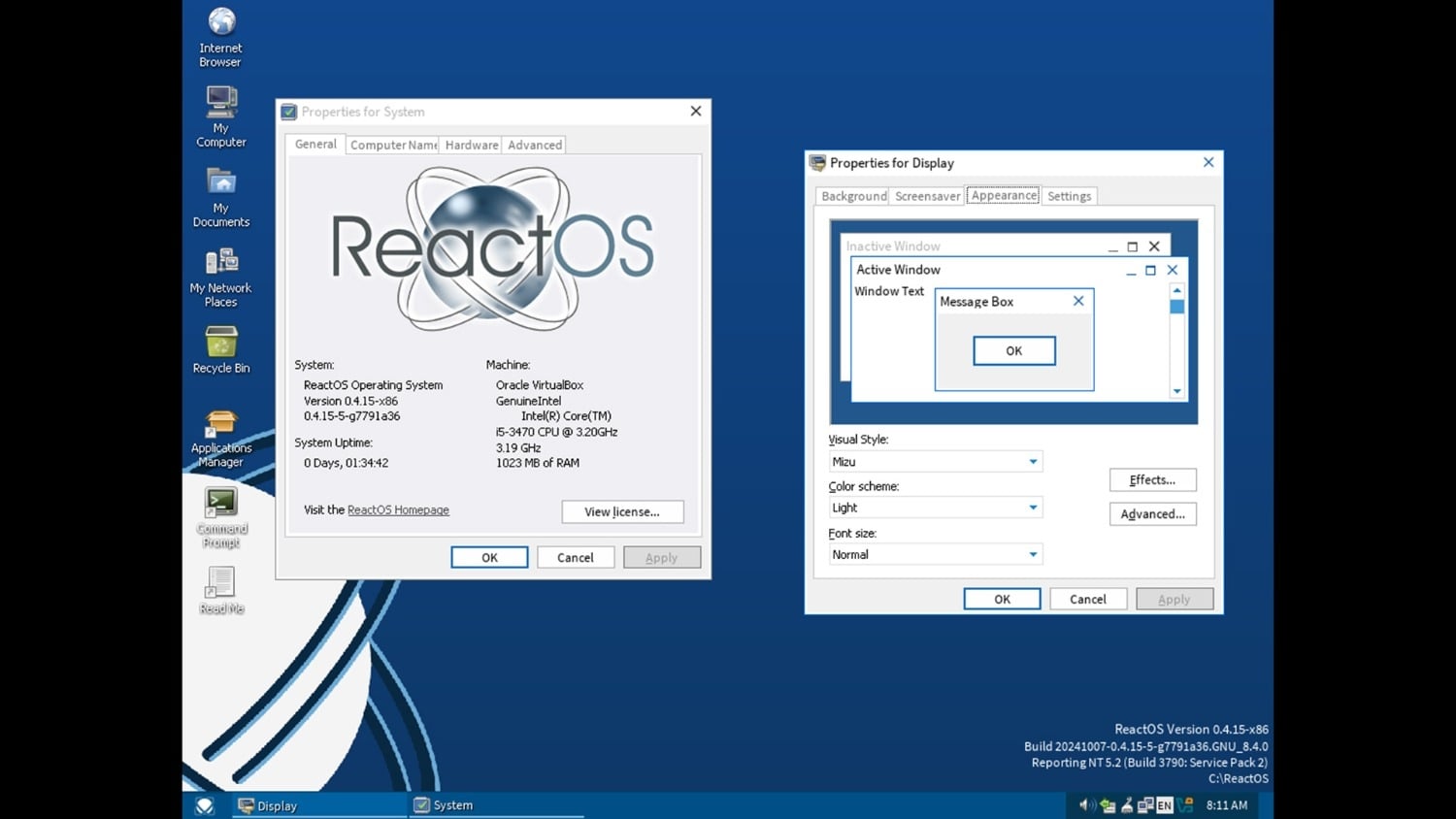Open the Settings tab in Display properties
1456x819 pixels.
pyautogui.click(x=1070, y=196)
